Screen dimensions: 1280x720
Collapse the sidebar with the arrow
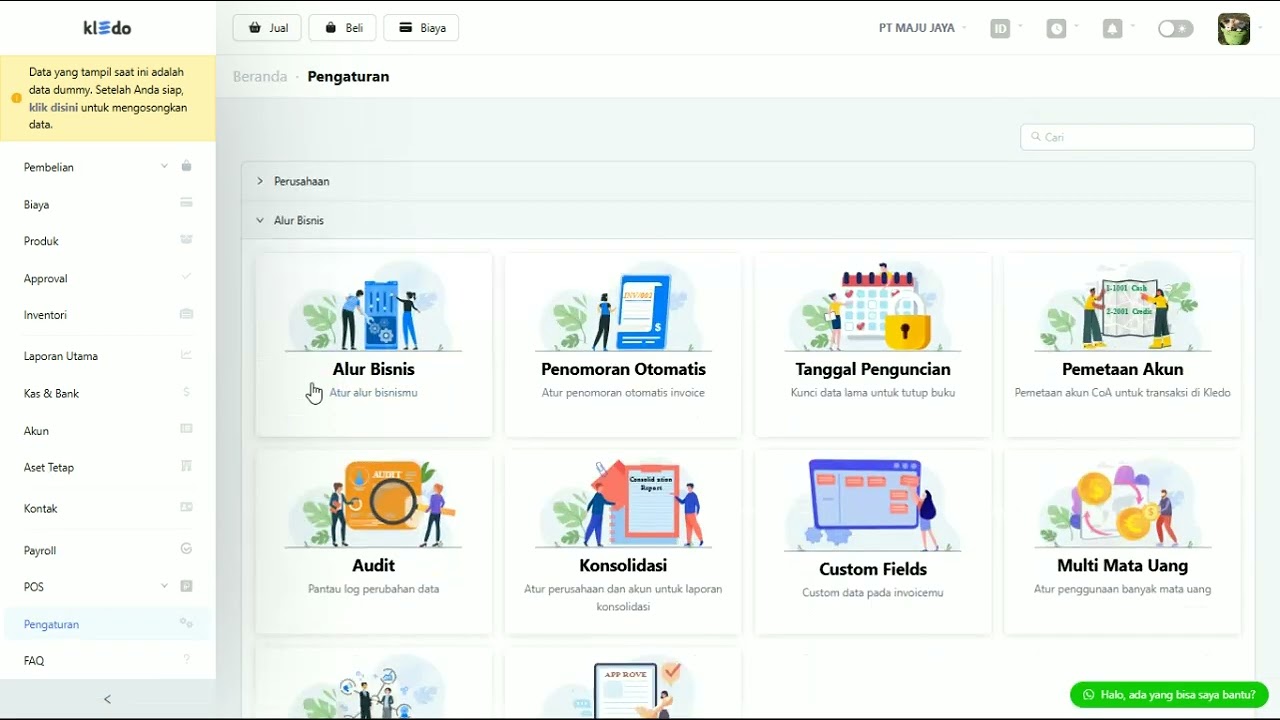point(107,699)
